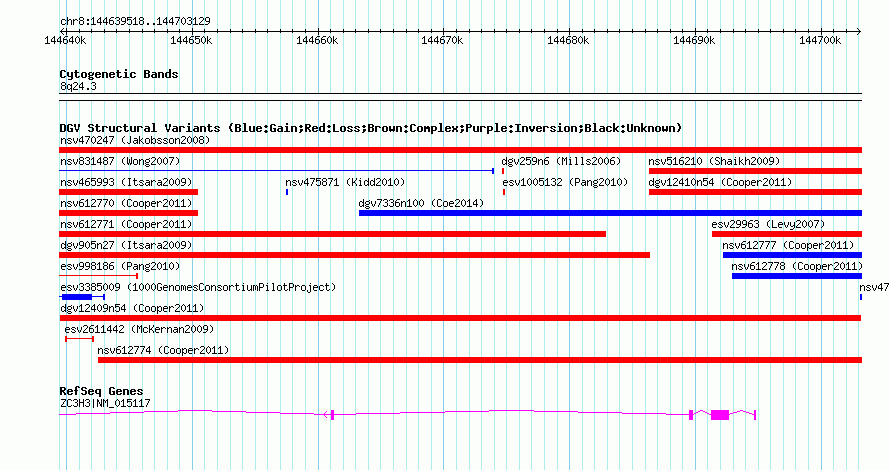The width and height of the screenshot is (890, 470).
Task: Click the partially shown nsv47 label
Action: pos(874,287)
